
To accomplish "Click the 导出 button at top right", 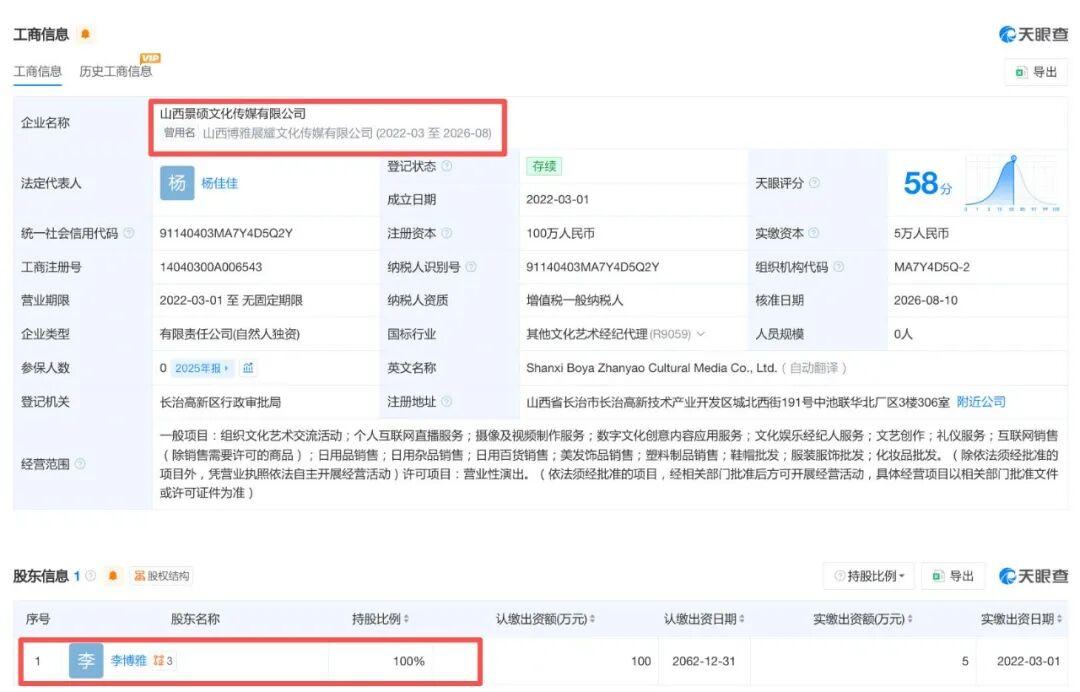I will click(1036, 72).
